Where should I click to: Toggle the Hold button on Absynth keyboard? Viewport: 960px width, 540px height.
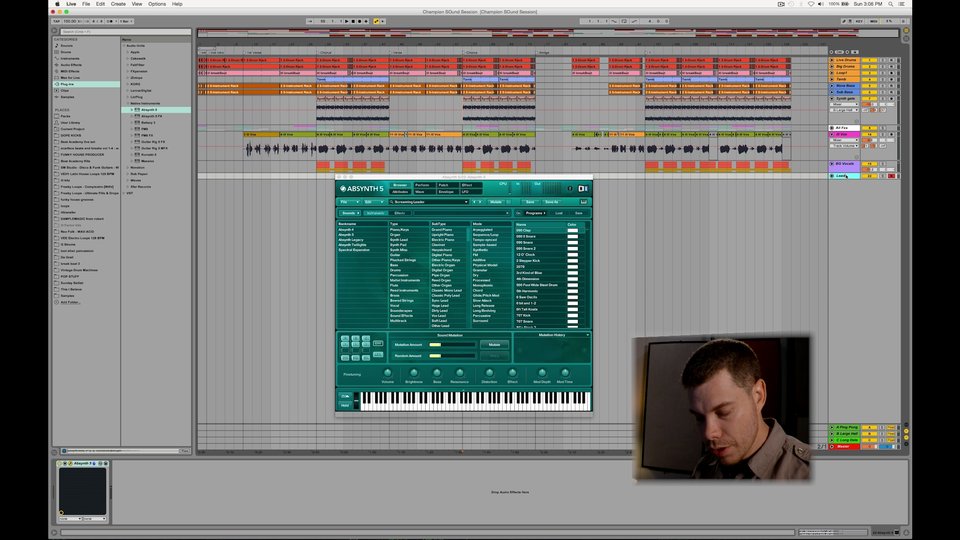coord(345,405)
